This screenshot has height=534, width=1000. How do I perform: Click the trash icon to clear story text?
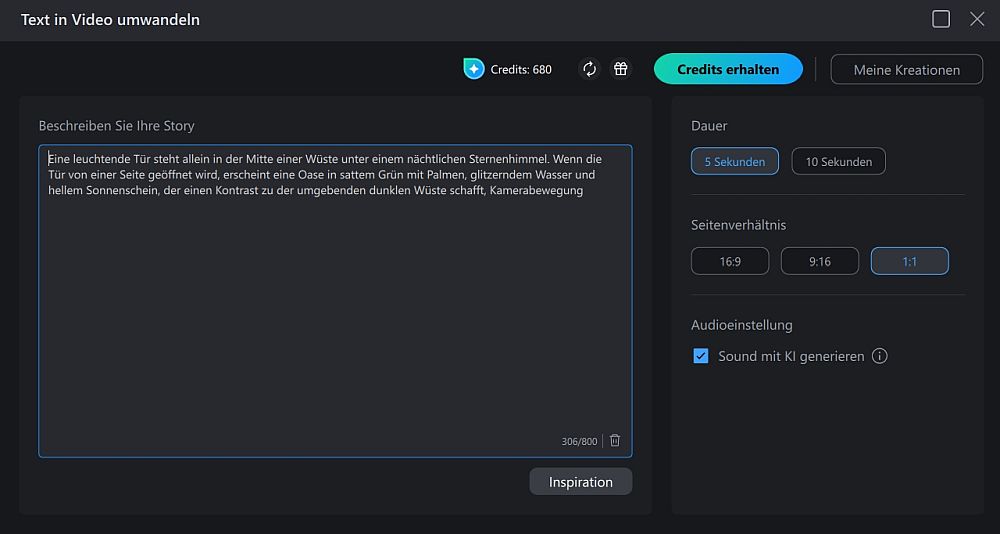pyautogui.click(x=615, y=441)
